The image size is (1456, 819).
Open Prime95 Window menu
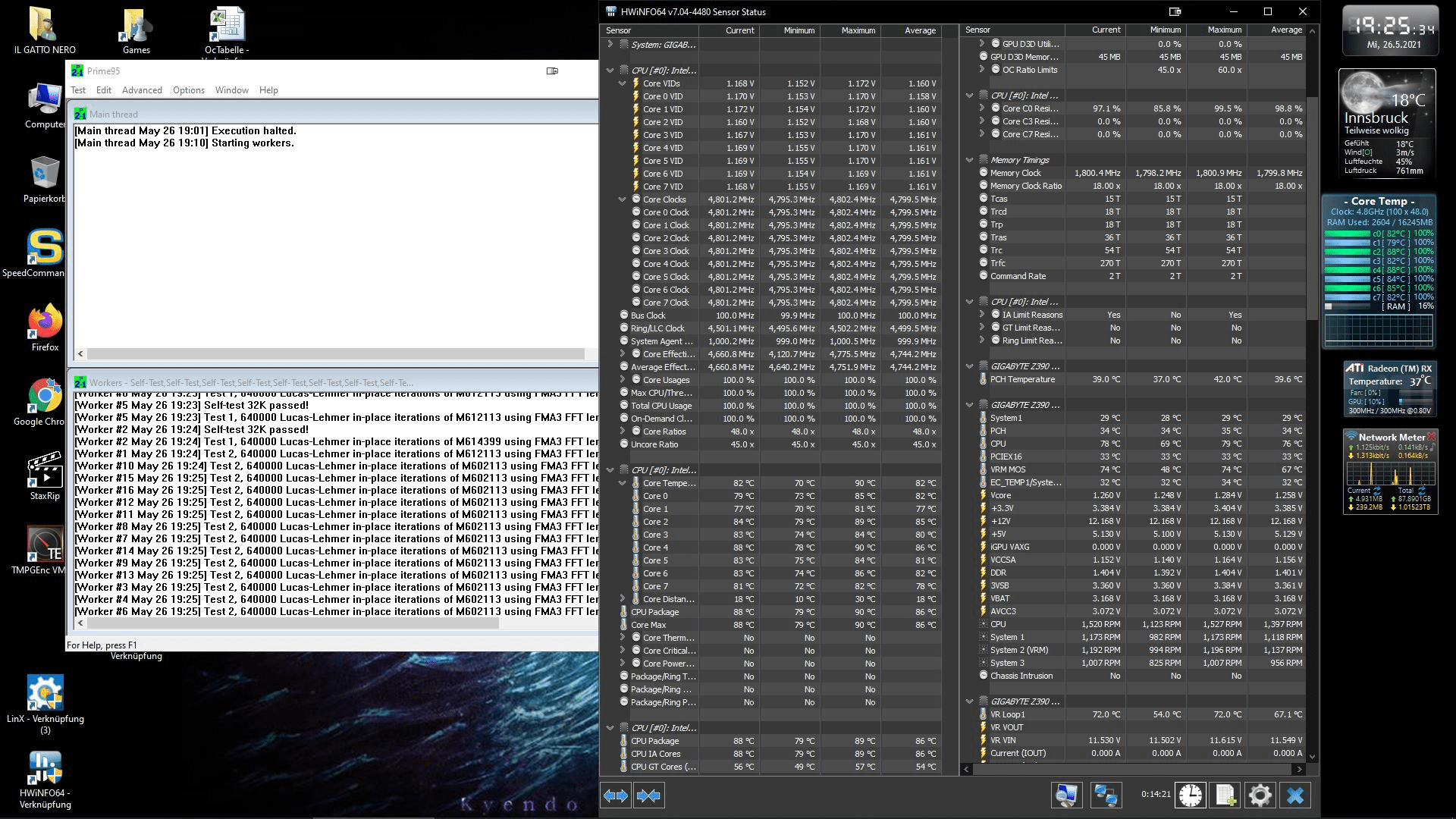pos(232,89)
